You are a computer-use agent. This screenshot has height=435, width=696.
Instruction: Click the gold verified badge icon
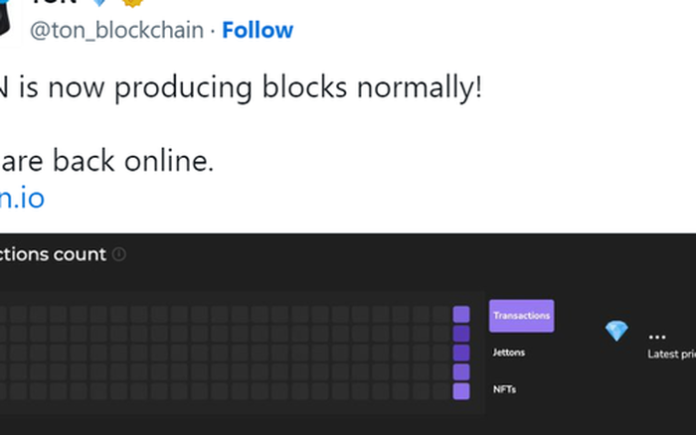[133, 3]
